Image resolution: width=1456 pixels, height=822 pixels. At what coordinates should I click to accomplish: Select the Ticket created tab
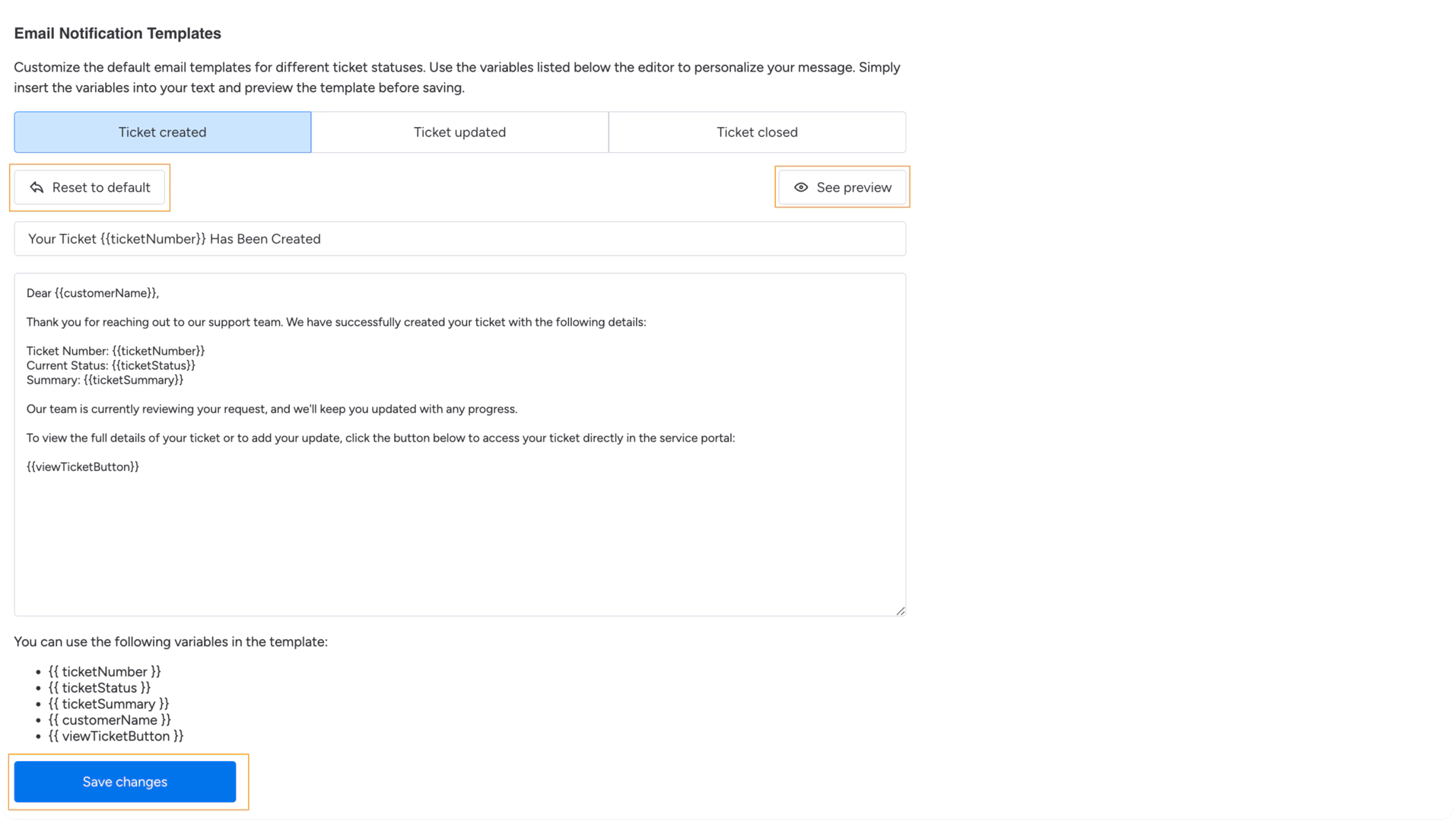click(x=162, y=132)
